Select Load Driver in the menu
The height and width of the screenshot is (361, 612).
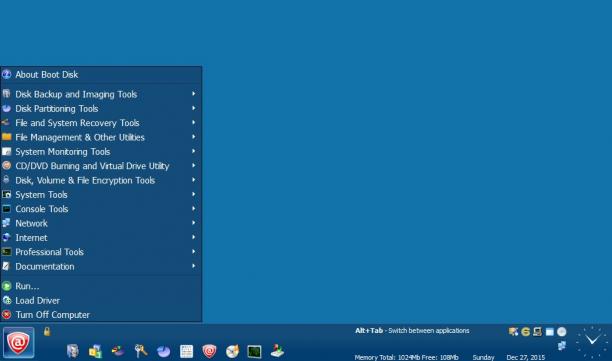tap(101, 301)
